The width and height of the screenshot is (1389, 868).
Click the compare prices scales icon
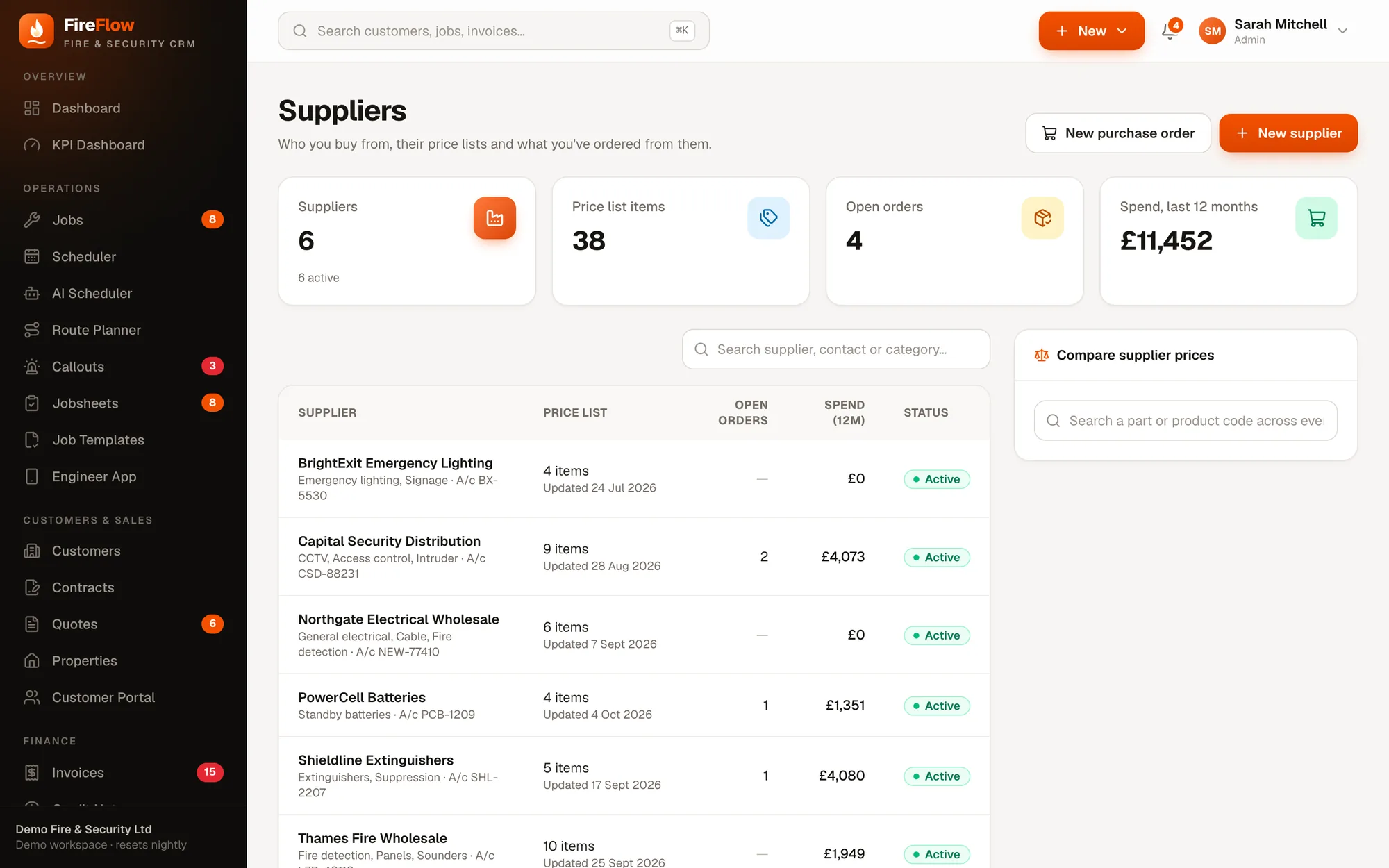coord(1041,356)
